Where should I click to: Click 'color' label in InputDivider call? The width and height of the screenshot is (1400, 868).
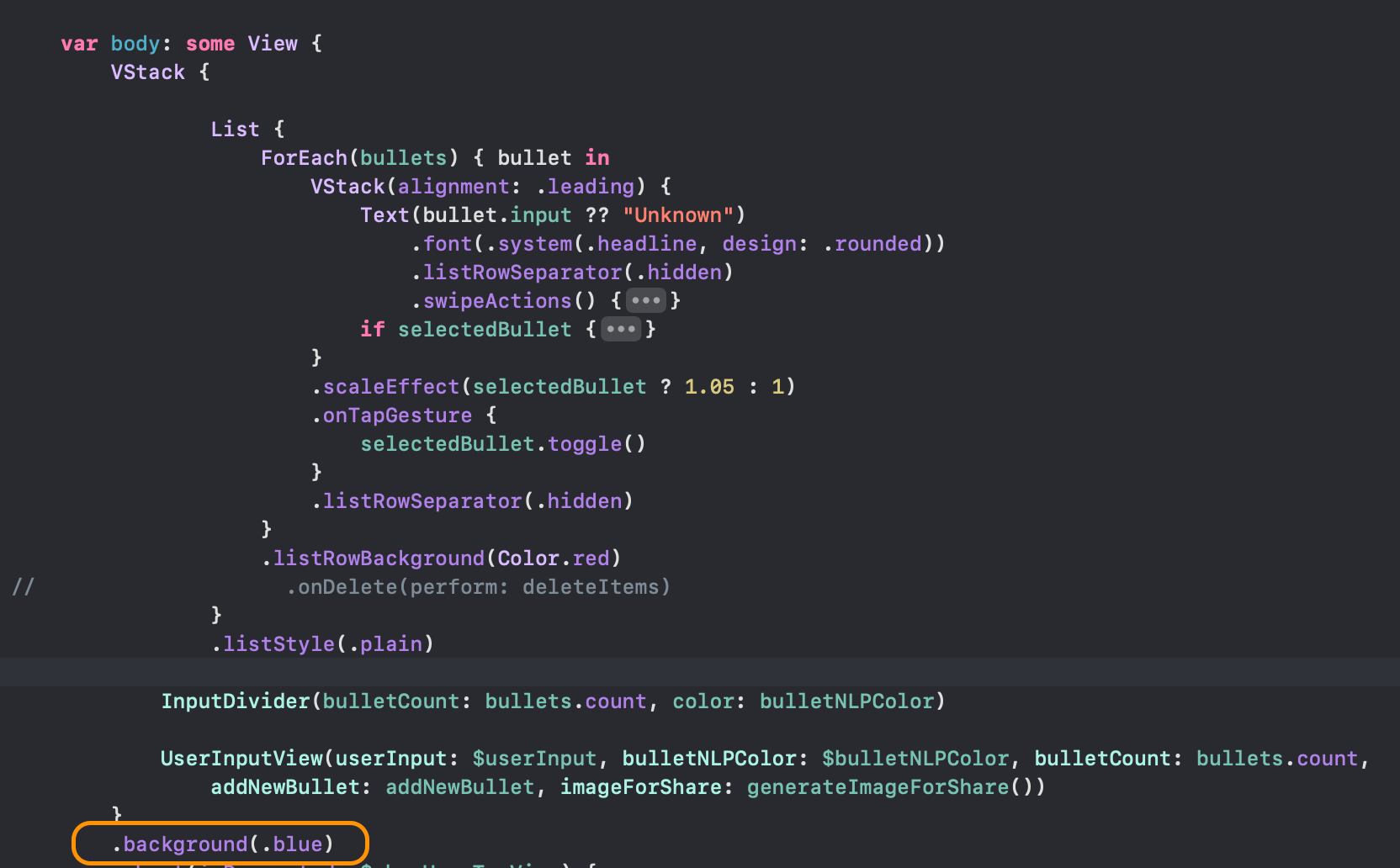pos(703,701)
